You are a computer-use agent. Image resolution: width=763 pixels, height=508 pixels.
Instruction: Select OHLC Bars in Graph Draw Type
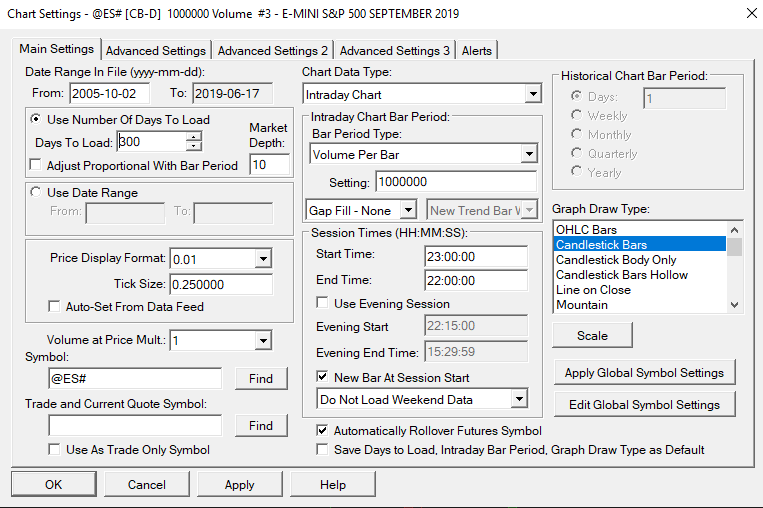pos(640,229)
